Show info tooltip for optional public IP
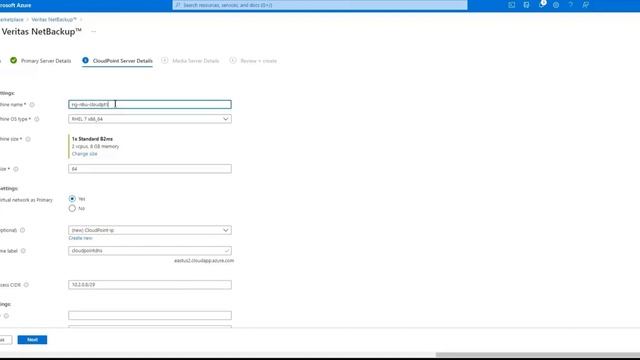Screen dimensions: 640x360 (x=22, y=230)
